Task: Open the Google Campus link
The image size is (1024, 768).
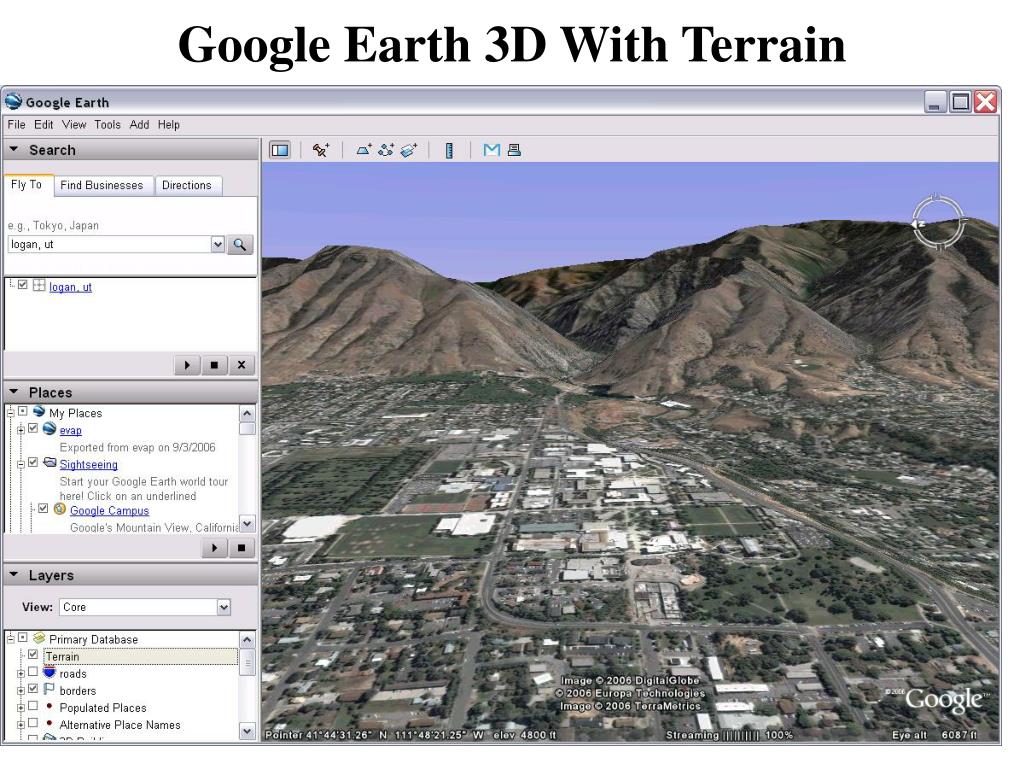Action: click(x=109, y=511)
